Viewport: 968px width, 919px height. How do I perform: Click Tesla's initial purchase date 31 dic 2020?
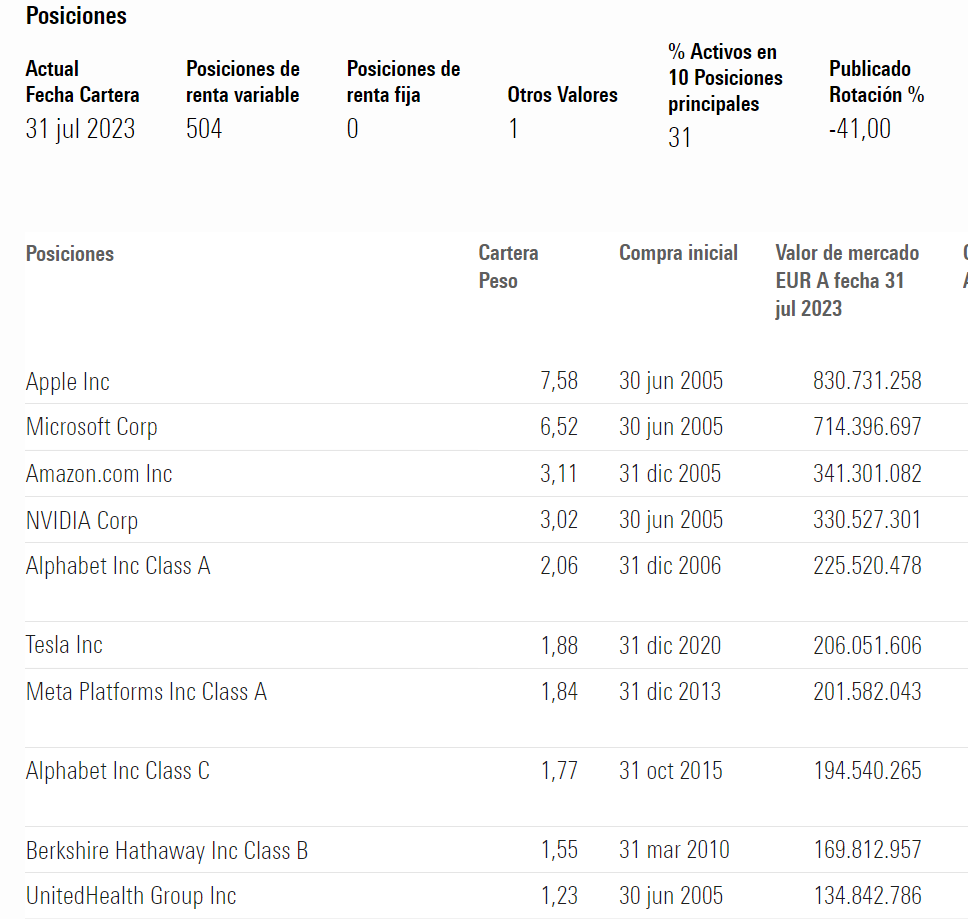(670, 646)
